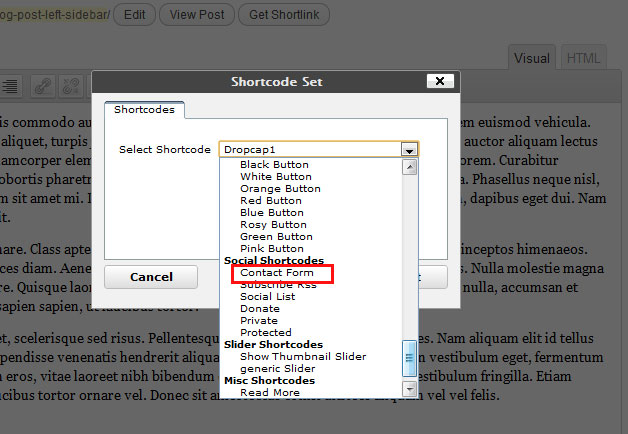Choose Blue Button shortcode

tap(272, 213)
